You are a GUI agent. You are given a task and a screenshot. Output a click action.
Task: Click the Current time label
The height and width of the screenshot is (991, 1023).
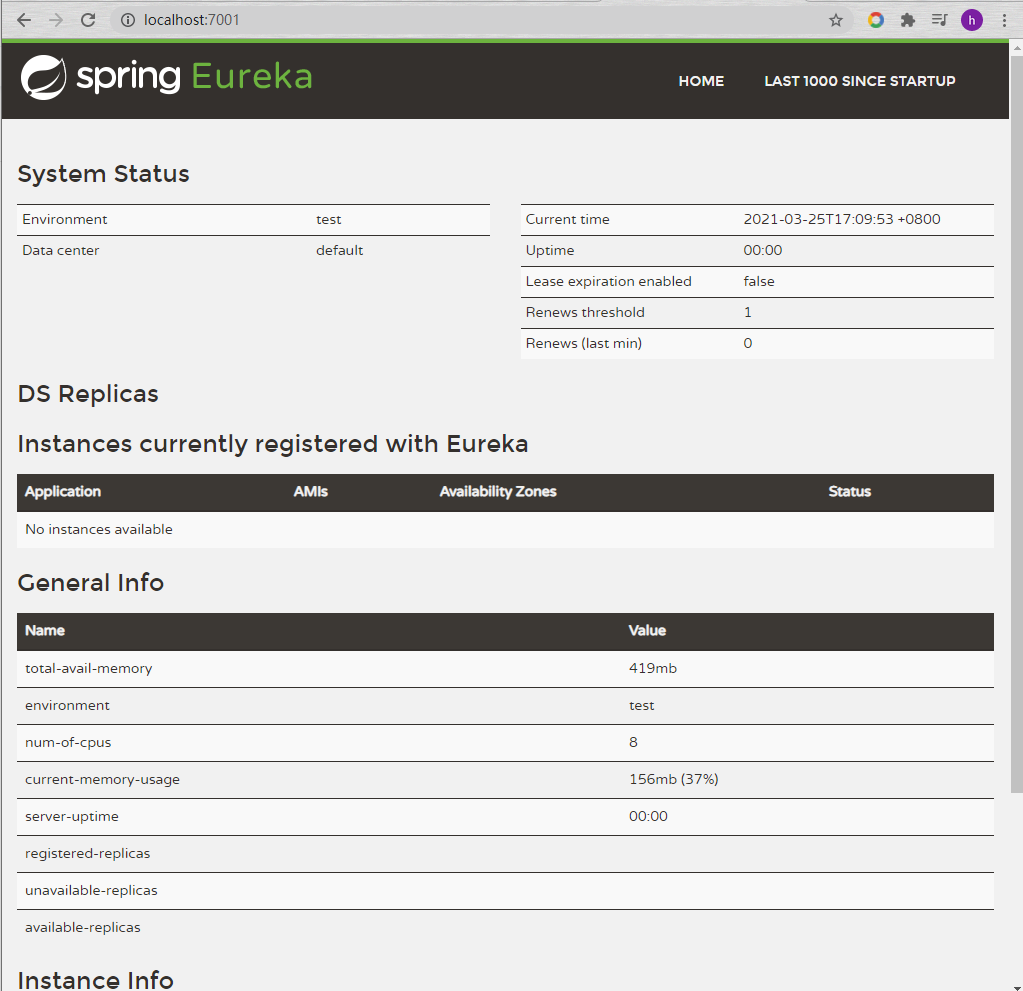tap(568, 219)
